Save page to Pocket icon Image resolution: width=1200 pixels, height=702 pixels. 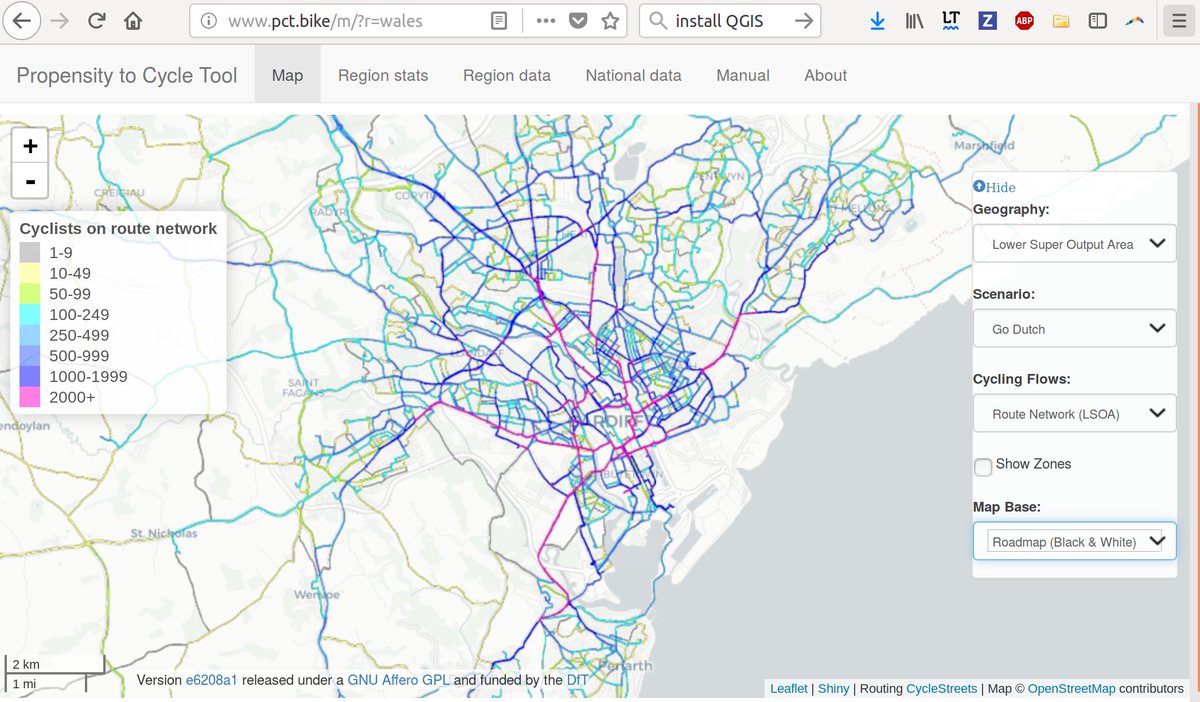coord(578,21)
